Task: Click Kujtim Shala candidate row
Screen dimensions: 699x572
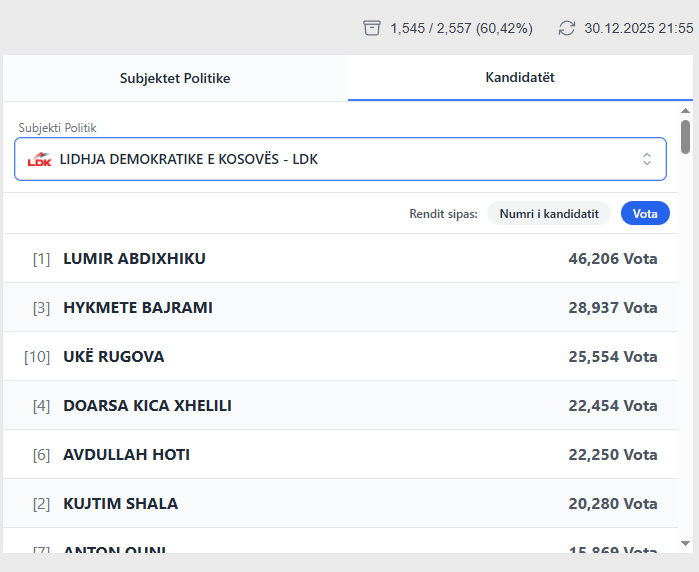Action: [x=340, y=504]
